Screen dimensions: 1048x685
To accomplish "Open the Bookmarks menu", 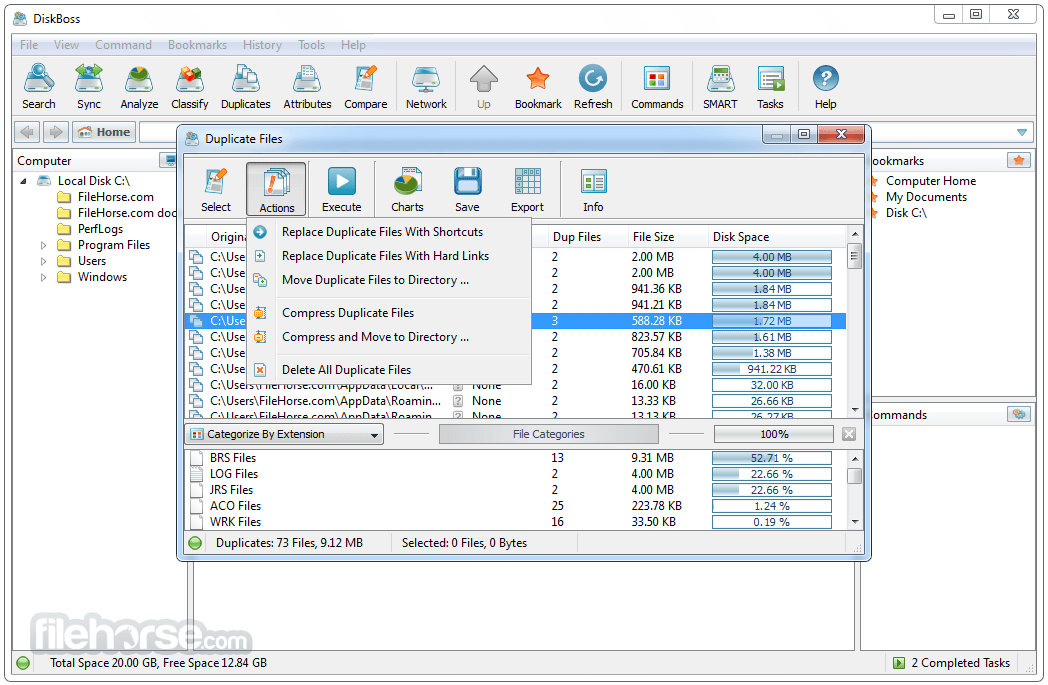I will tap(197, 45).
